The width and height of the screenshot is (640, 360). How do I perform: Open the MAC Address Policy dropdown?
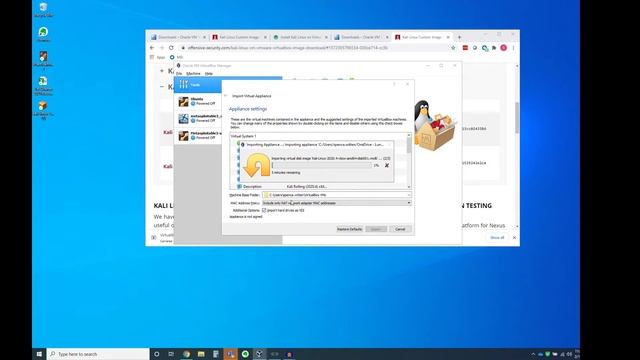coord(336,203)
